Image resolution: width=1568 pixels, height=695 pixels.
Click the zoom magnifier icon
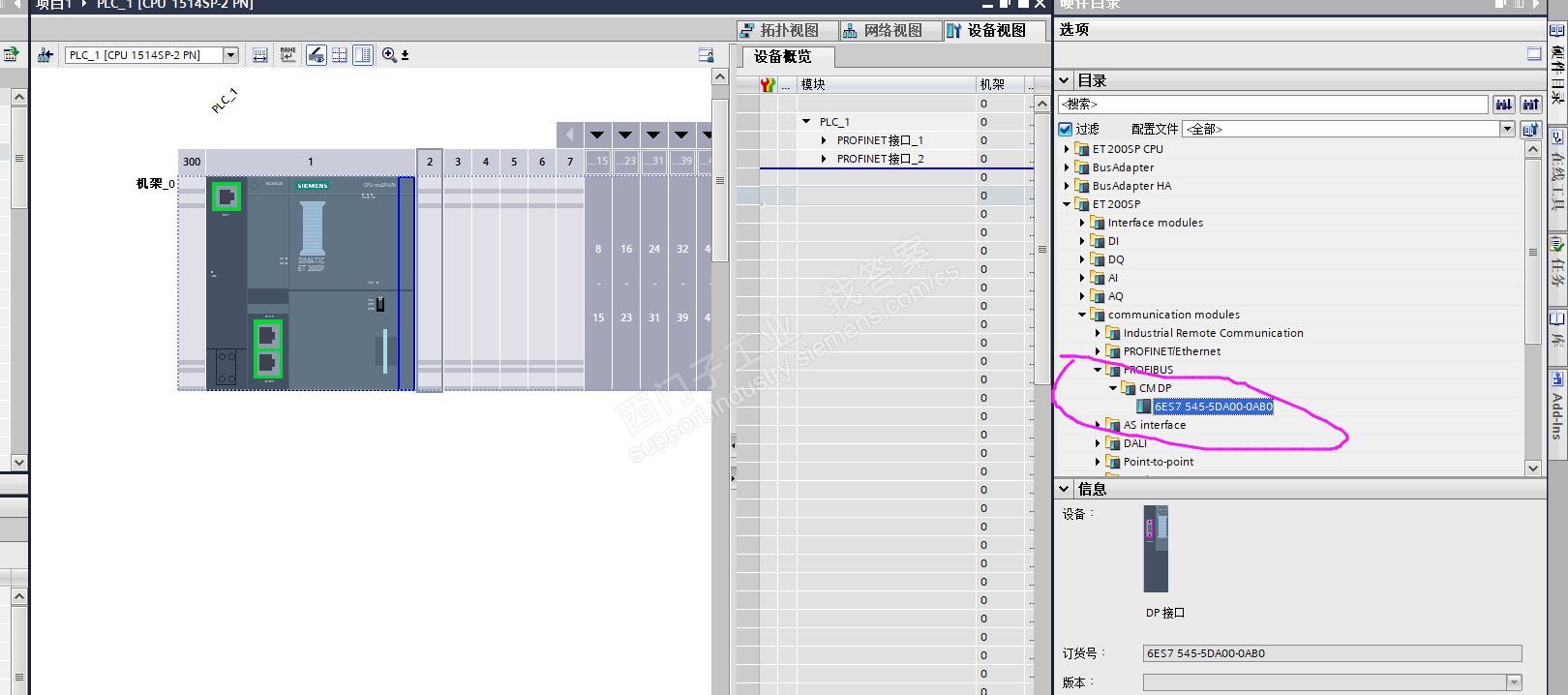click(389, 55)
